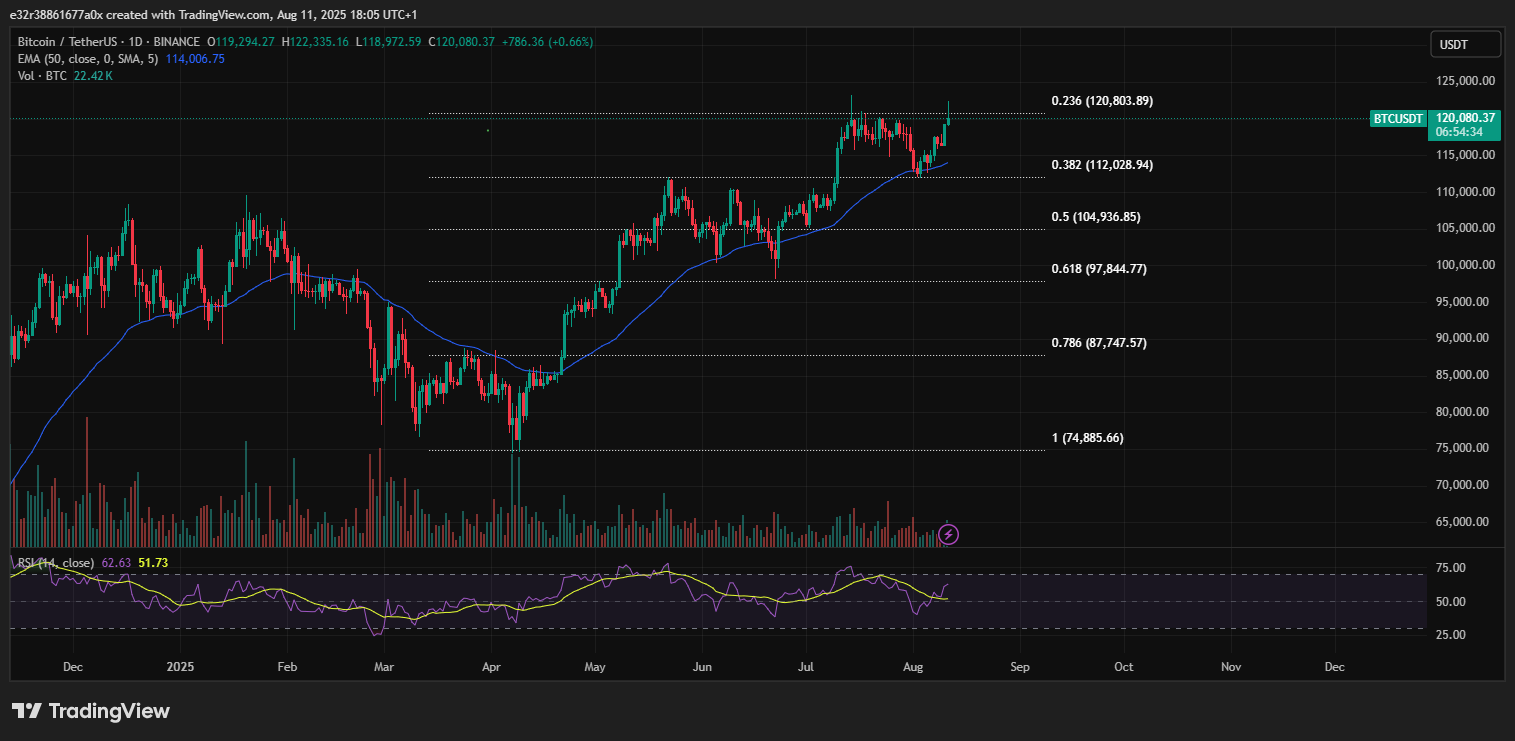Click the May label on time axis
The height and width of the screenshot is (741, 1515).
coord(595,666)
